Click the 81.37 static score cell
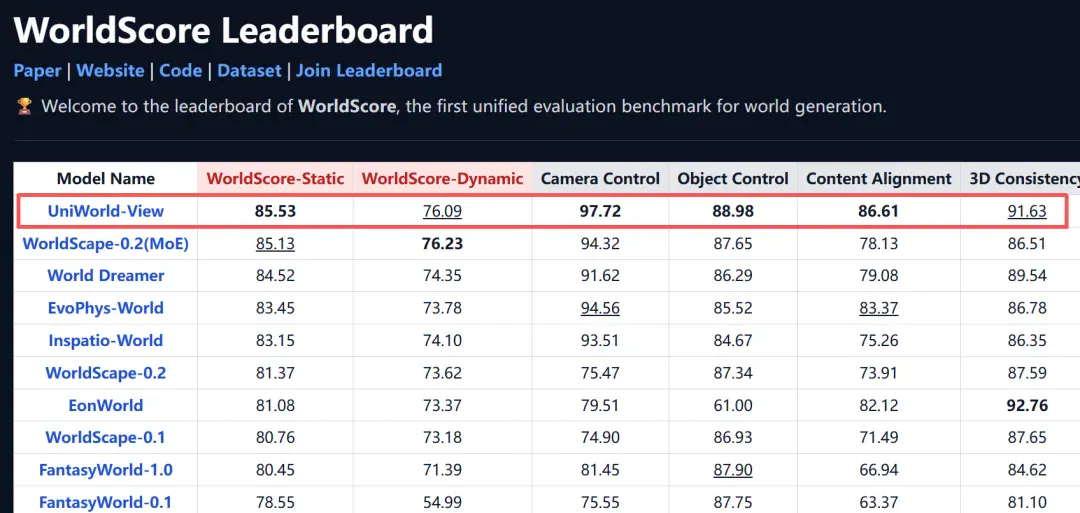The height and width of the screenshot is (513, 1080). (x=275, y=373)
